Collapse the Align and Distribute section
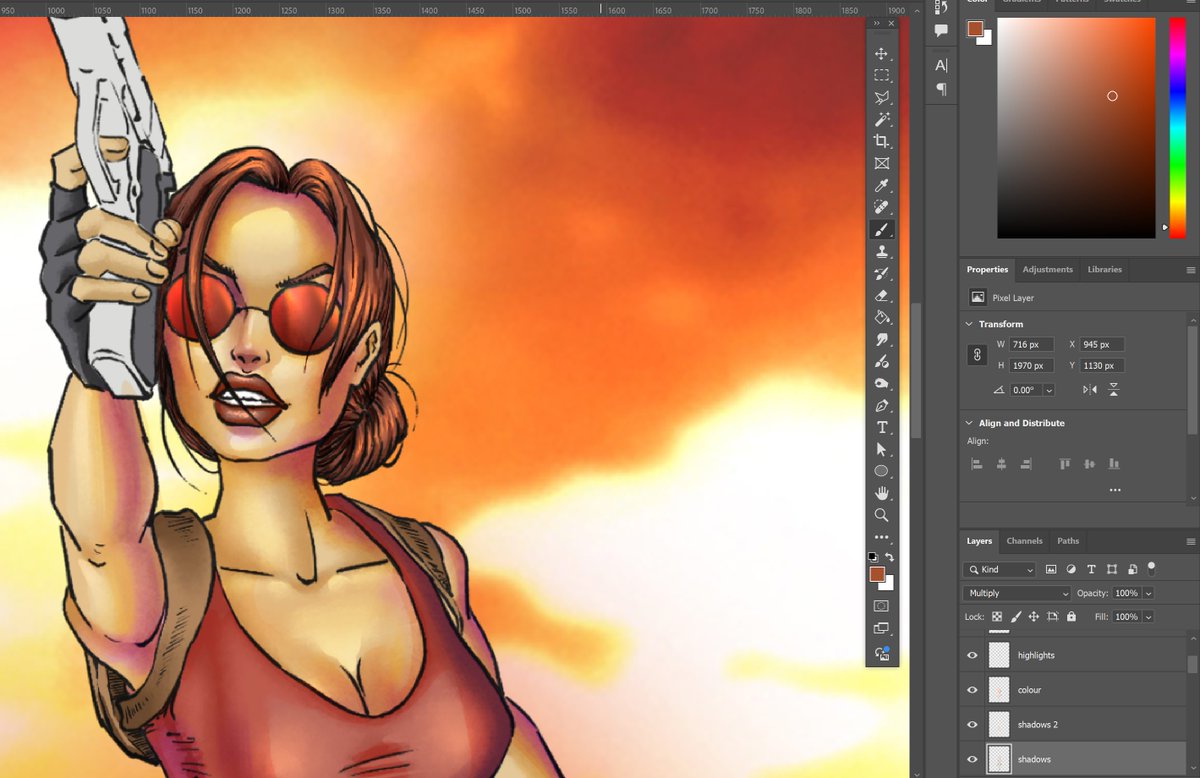1200x778 pixels. (x=969, y=423)
